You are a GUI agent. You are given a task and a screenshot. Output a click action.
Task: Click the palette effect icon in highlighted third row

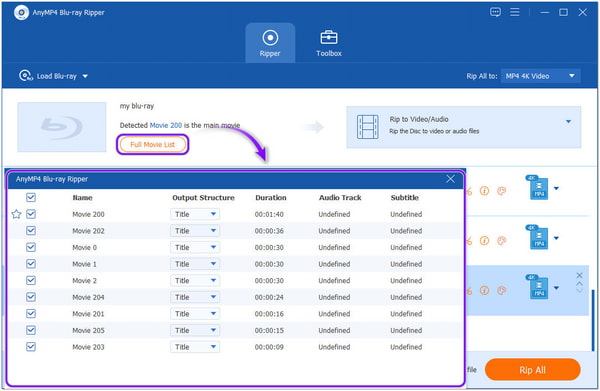[x=501, y=291]
